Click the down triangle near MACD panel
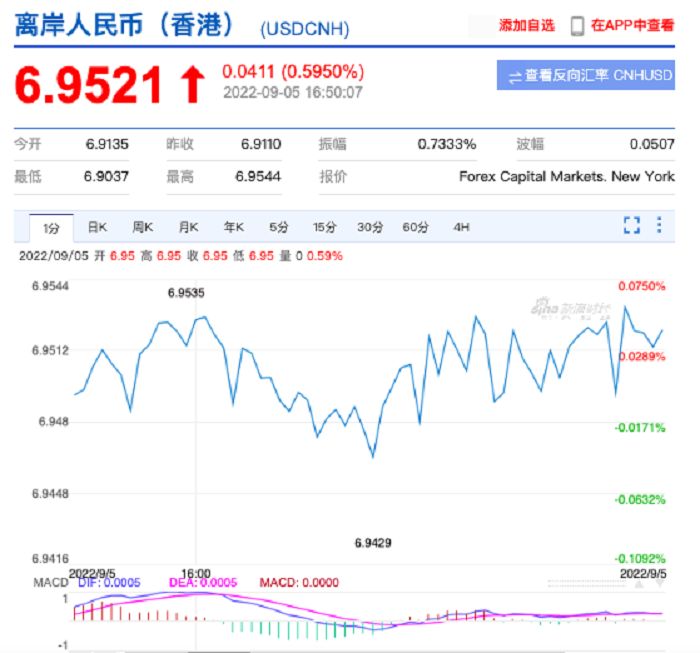This screenshot has height=653, width=700. click(x=660, y=584)
